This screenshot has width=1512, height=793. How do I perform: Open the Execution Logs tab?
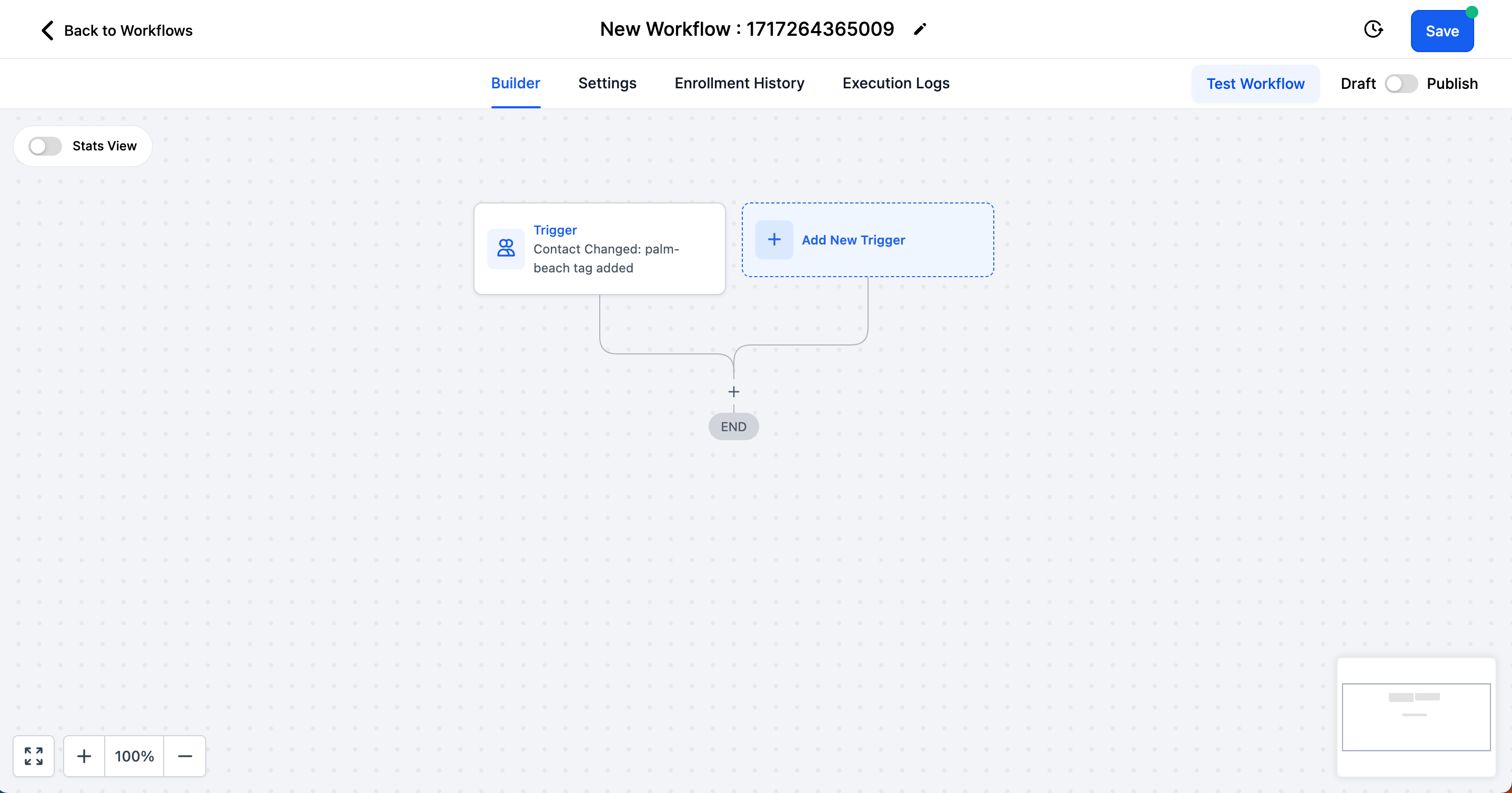(x=896, y=83)
